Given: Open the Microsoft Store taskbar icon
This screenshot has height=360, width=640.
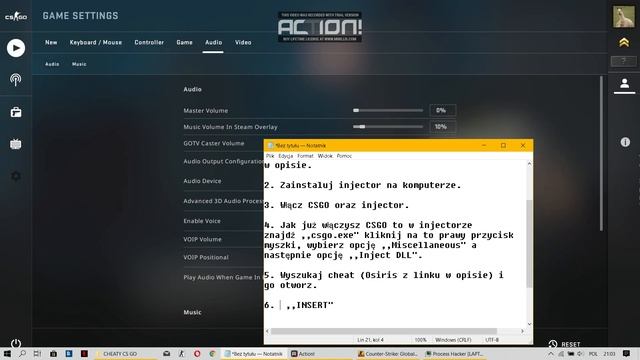Looking at the screenshot, I should click(x=53, y=353).
